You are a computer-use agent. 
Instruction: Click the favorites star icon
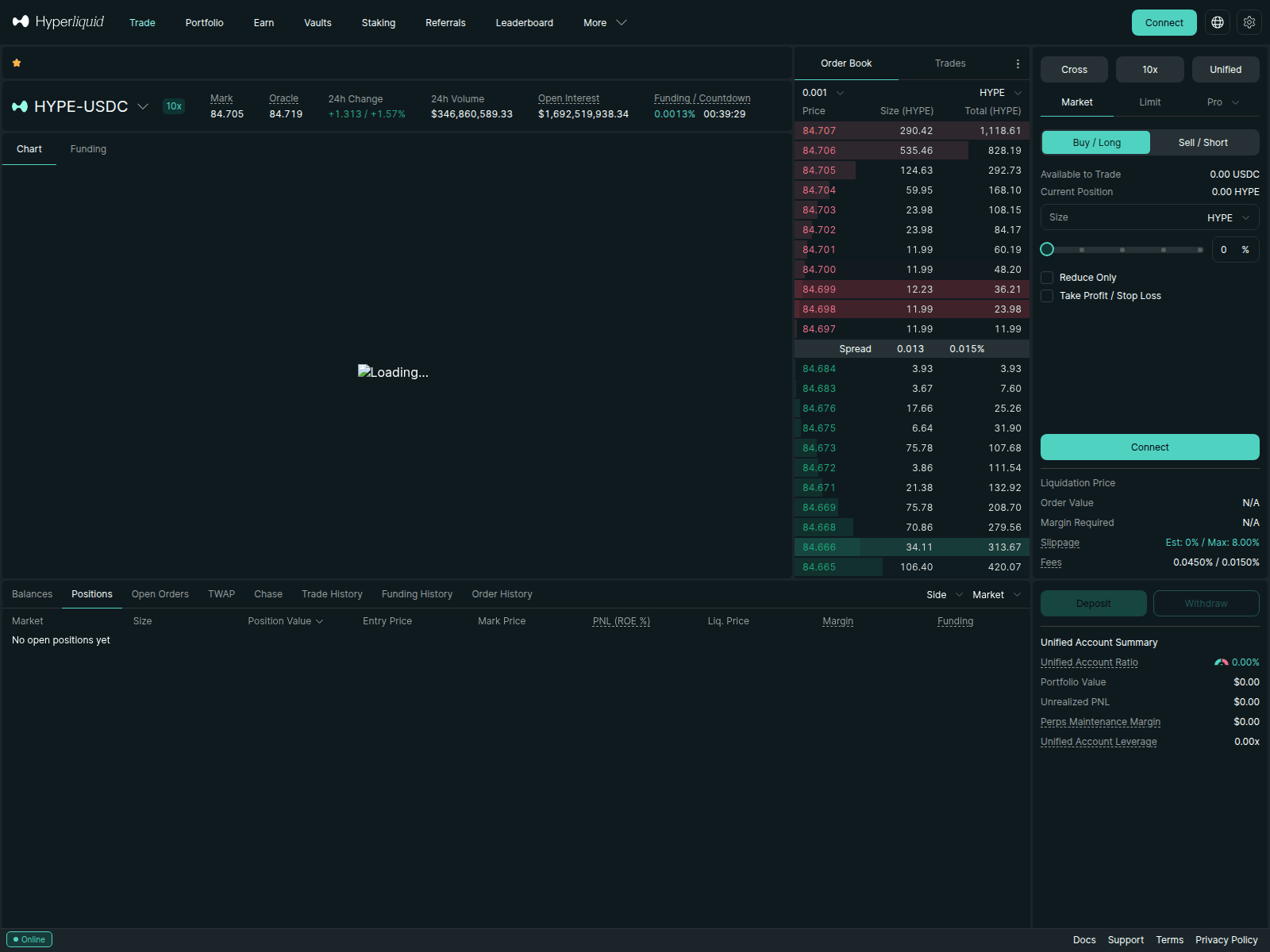(x=17, y=63)
